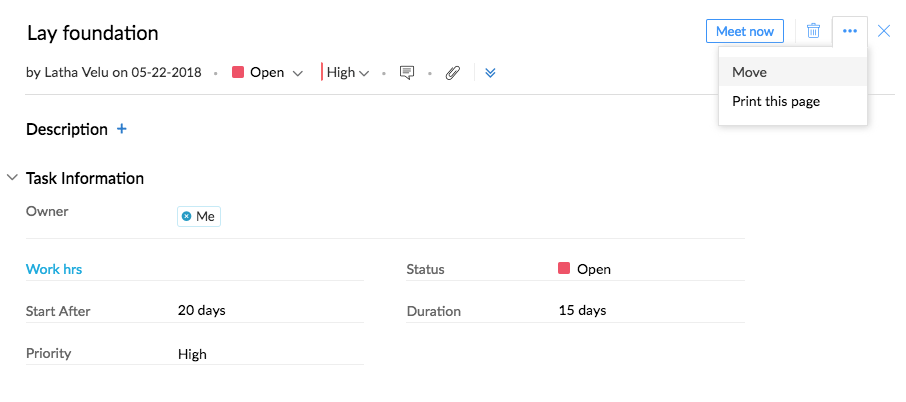The width and height of the screenshot is (906, 402).
Task: Edit the Duration 15 days value
Action: 582,310
